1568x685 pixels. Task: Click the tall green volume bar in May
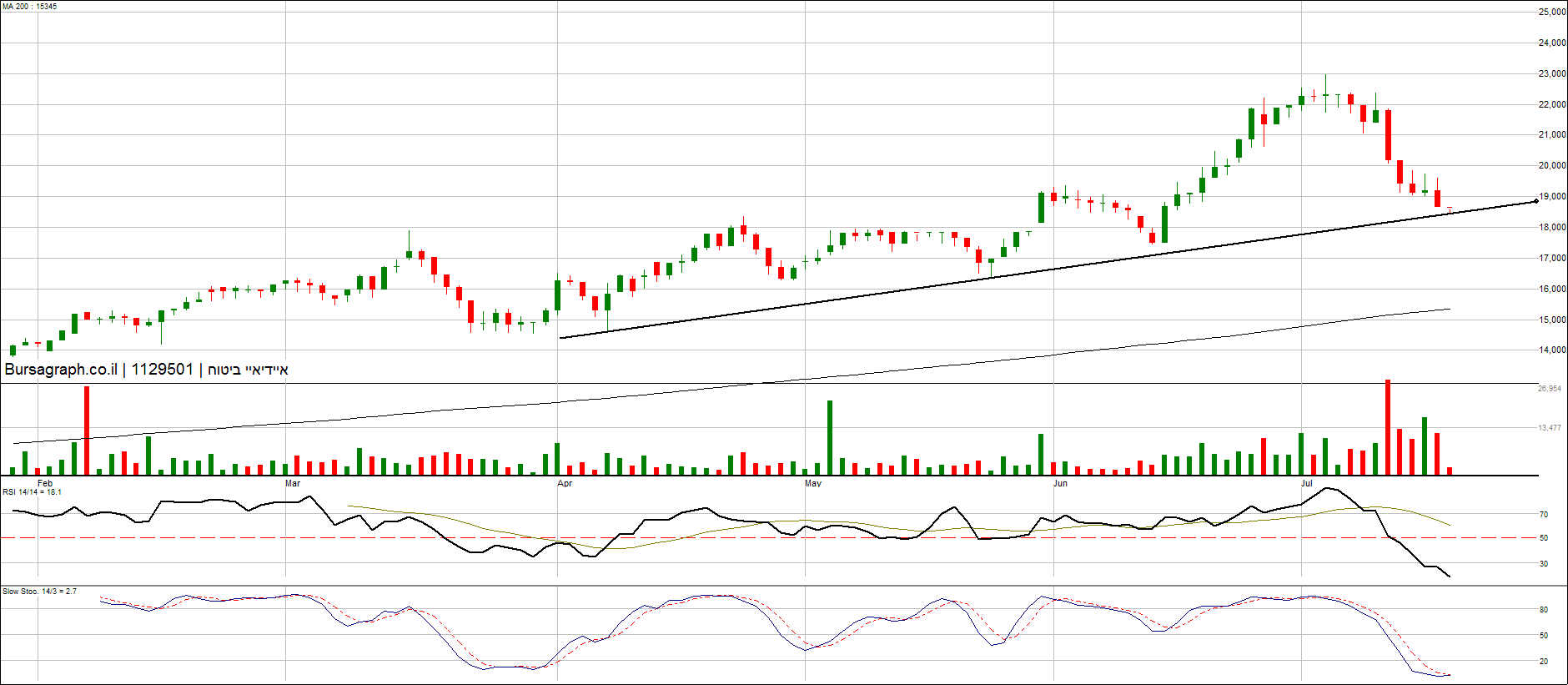[830, 438]
